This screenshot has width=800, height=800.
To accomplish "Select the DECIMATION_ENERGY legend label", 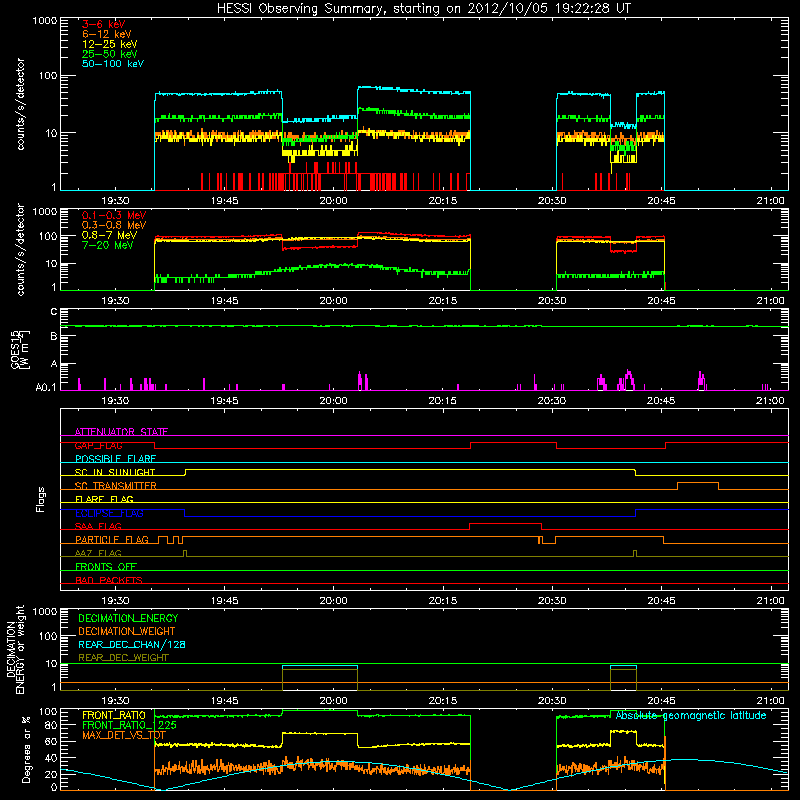I will click(128, 618).
